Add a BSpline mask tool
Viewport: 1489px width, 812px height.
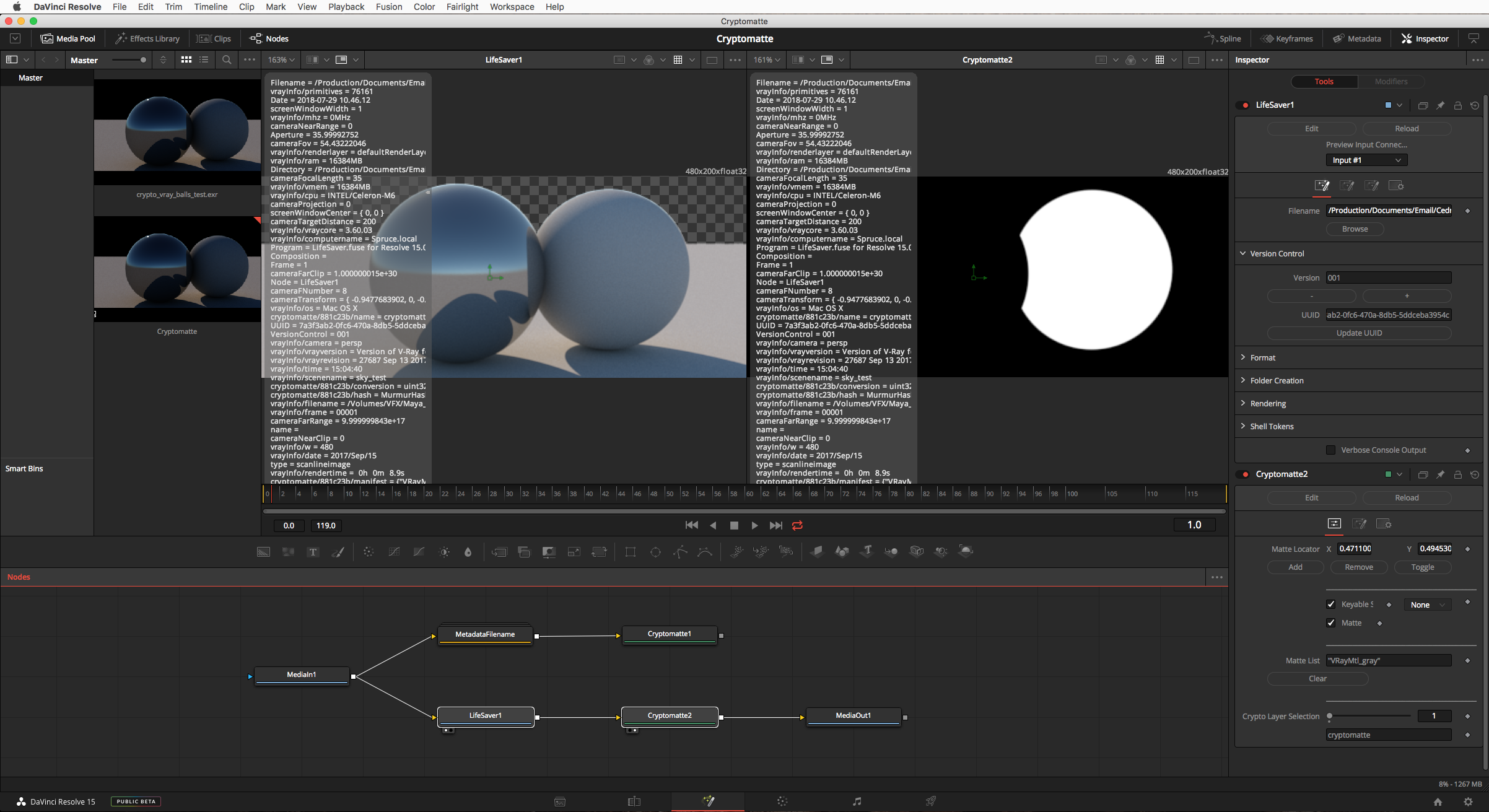click(x=705, y=551)
